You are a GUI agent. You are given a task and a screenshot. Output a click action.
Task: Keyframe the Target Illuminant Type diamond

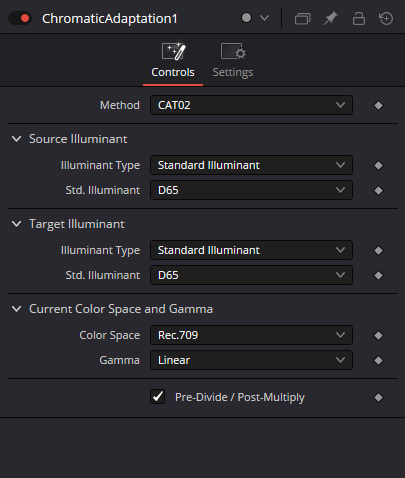click(x=378, y=250)
